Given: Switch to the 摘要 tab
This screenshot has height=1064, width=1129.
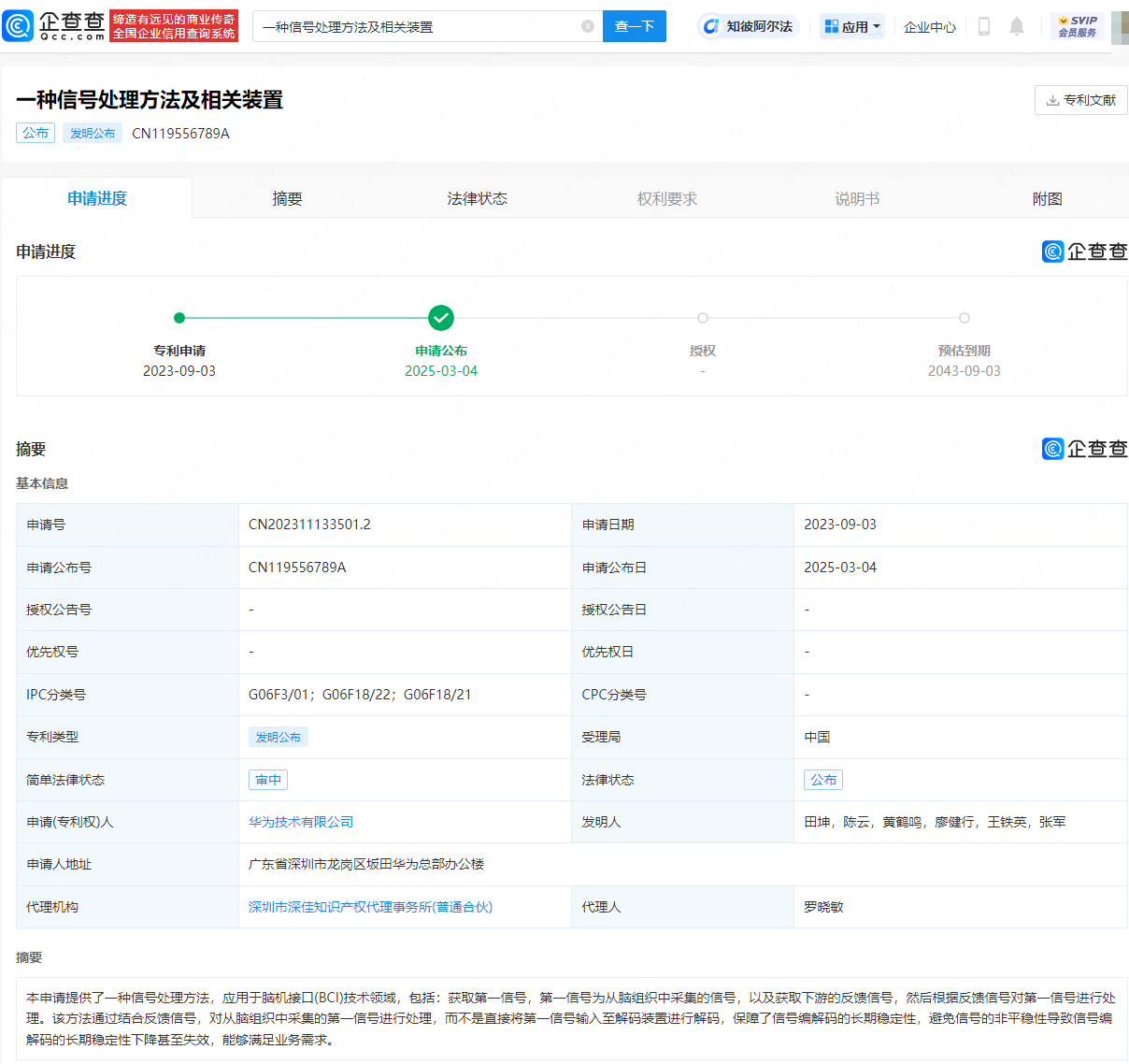Looking at the screenshot, I should click(287, 198).
